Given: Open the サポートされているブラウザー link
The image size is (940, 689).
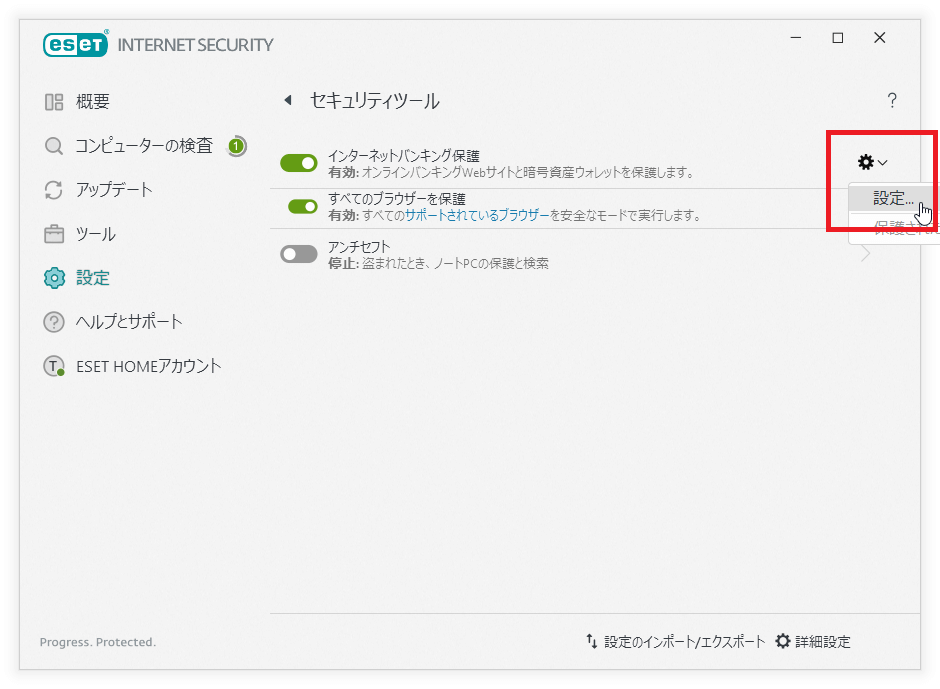Looking at the screenshot, I should 477,215.
